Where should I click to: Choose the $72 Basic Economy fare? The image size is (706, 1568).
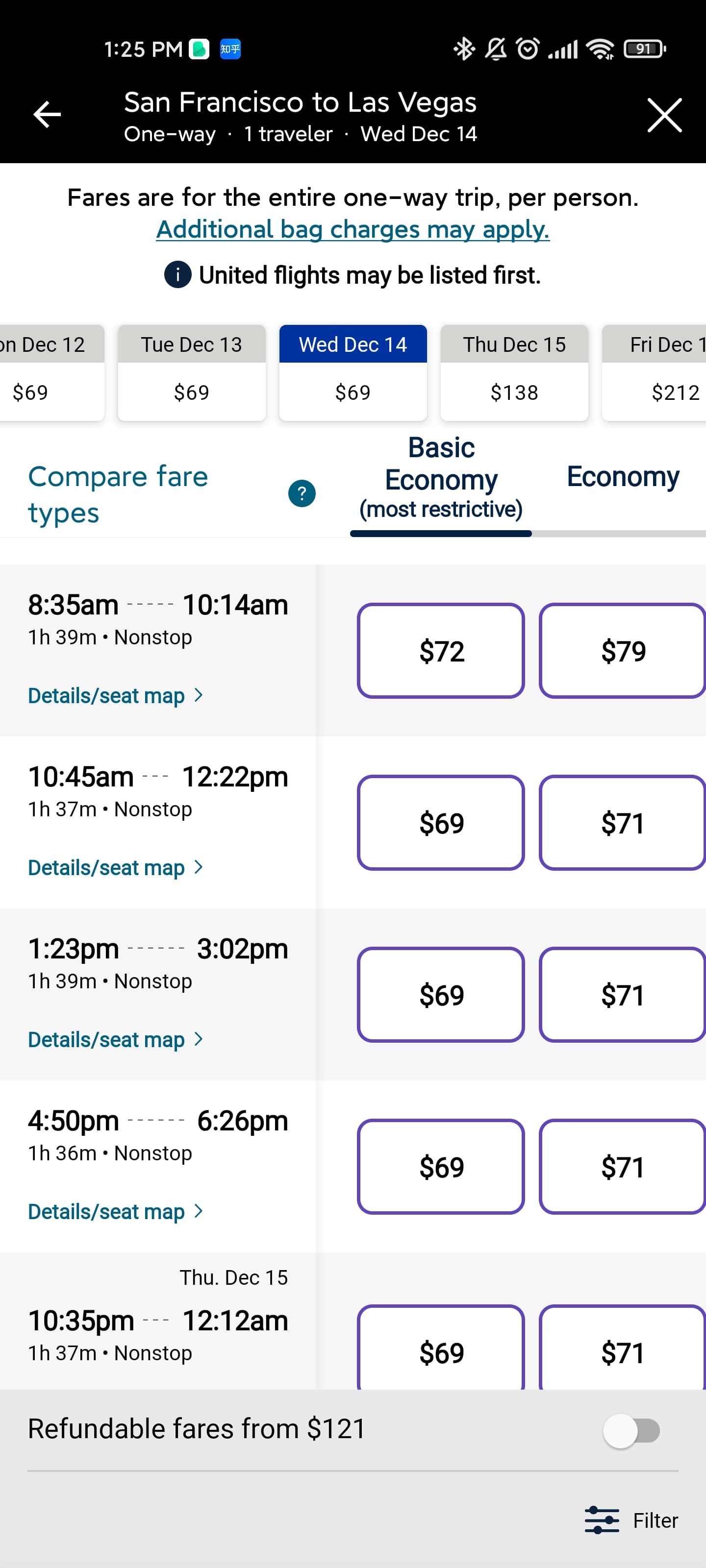click(x=441, y=651)
